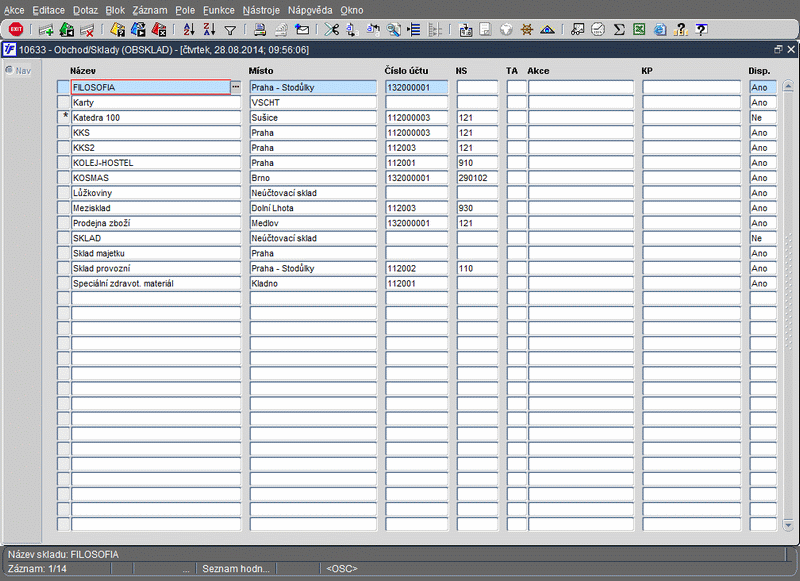Click Seznam hodn... status bar entry
The image size is (800, 581).
tap(236, 568)
